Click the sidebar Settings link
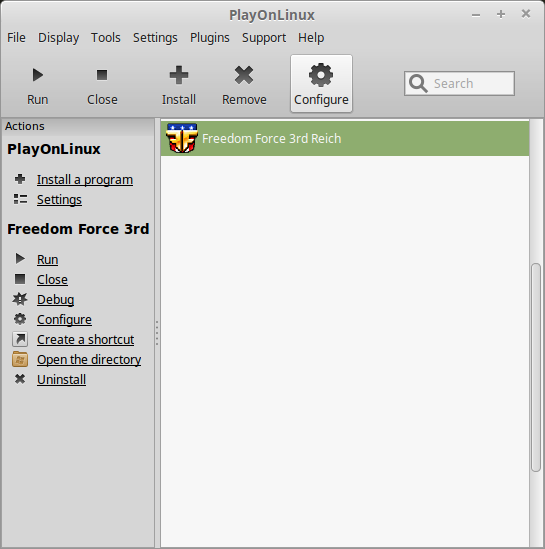This screenshot has width=545, height=549. pyautogui.click(x=60, y=200)
